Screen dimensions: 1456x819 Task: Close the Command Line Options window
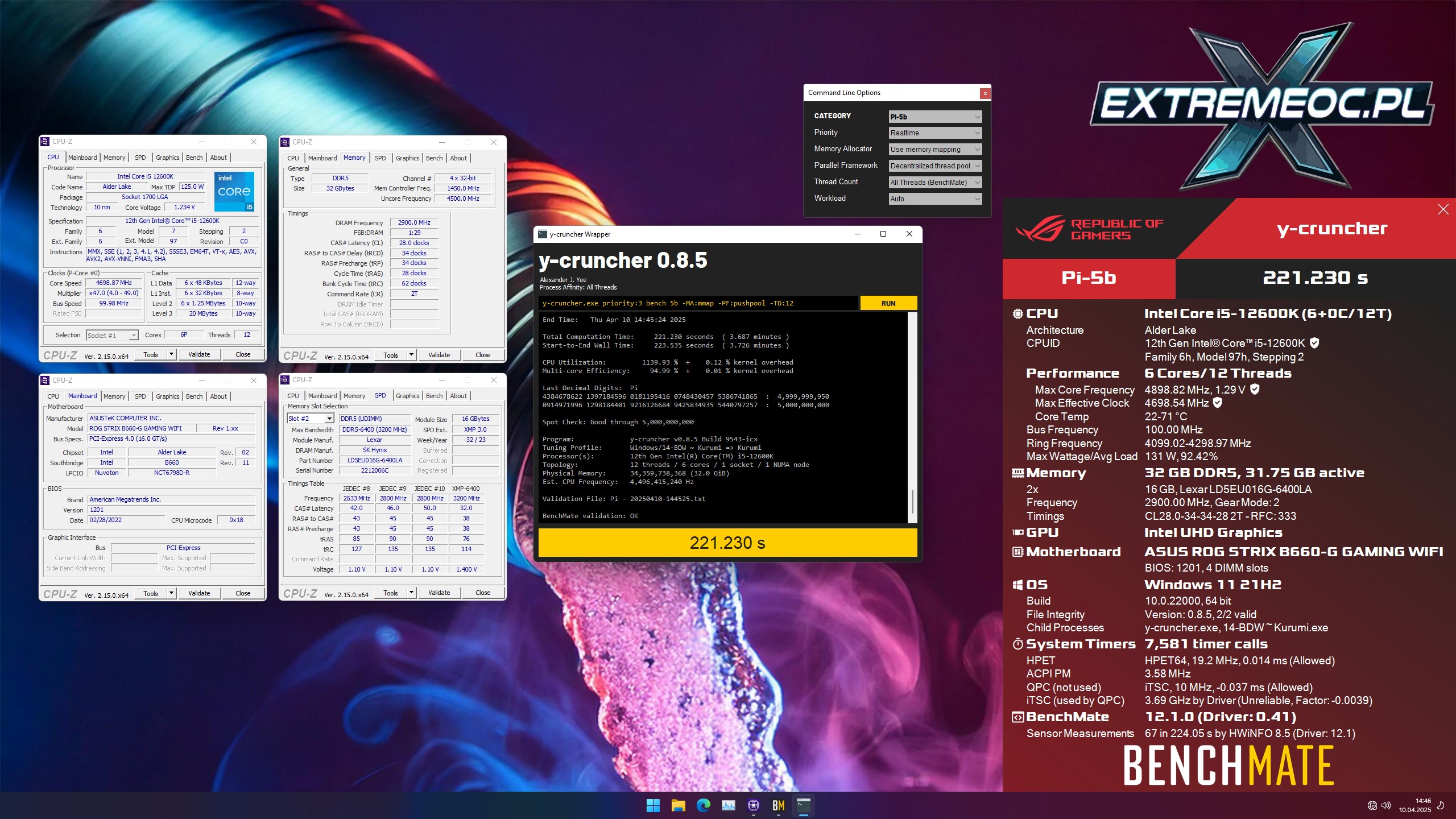tap(985, 93)
